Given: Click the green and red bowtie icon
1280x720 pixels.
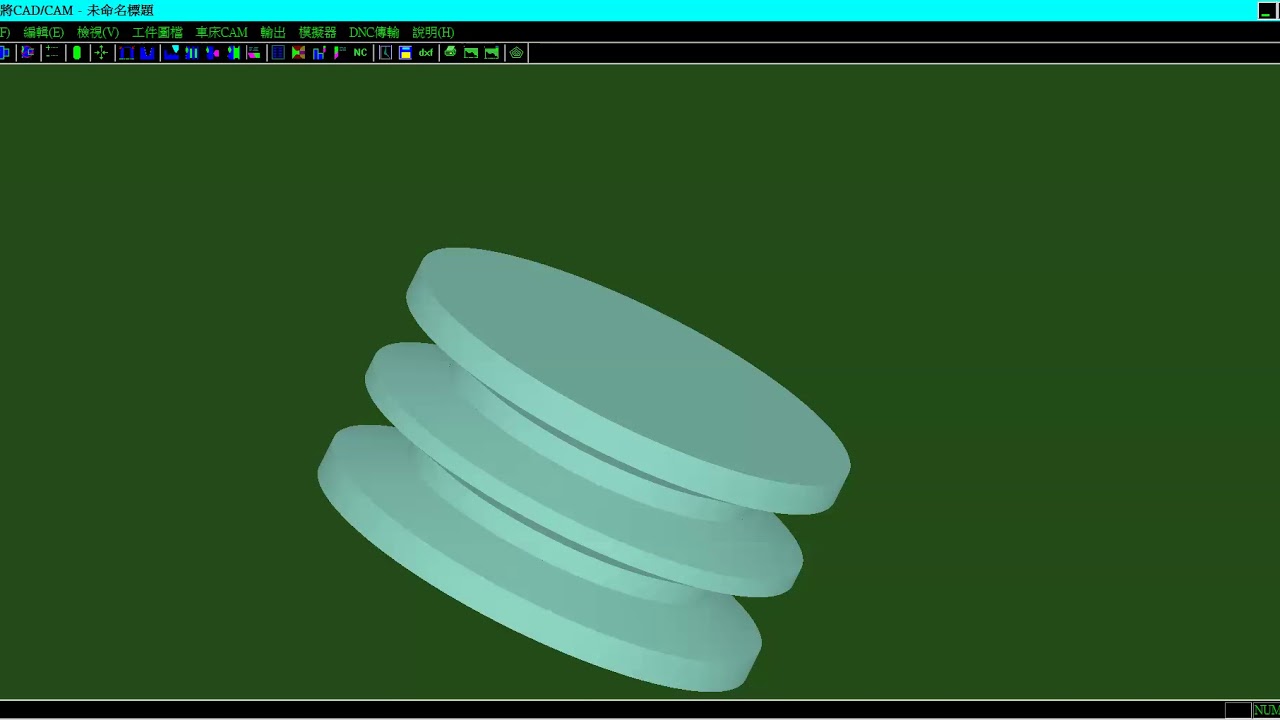Looking at the screenshot, I should coord(298,53).
